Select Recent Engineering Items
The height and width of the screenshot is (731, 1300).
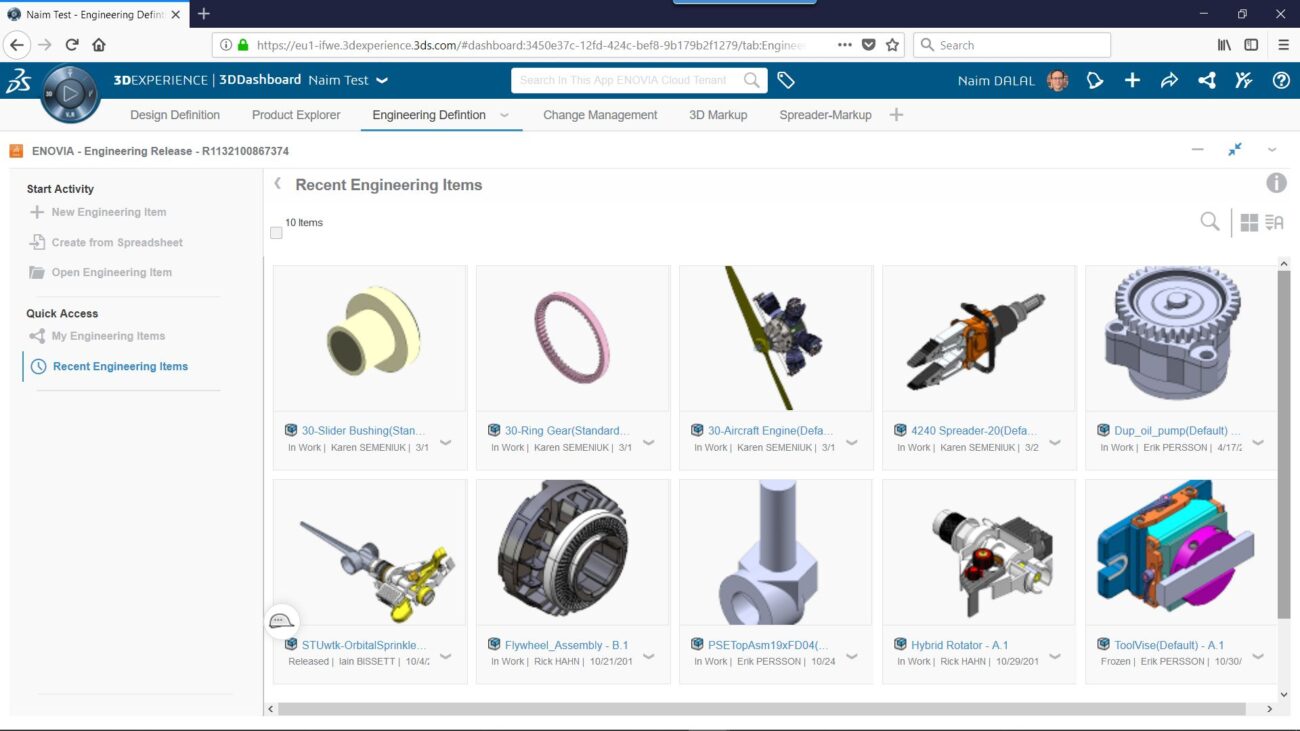point(109,366)
